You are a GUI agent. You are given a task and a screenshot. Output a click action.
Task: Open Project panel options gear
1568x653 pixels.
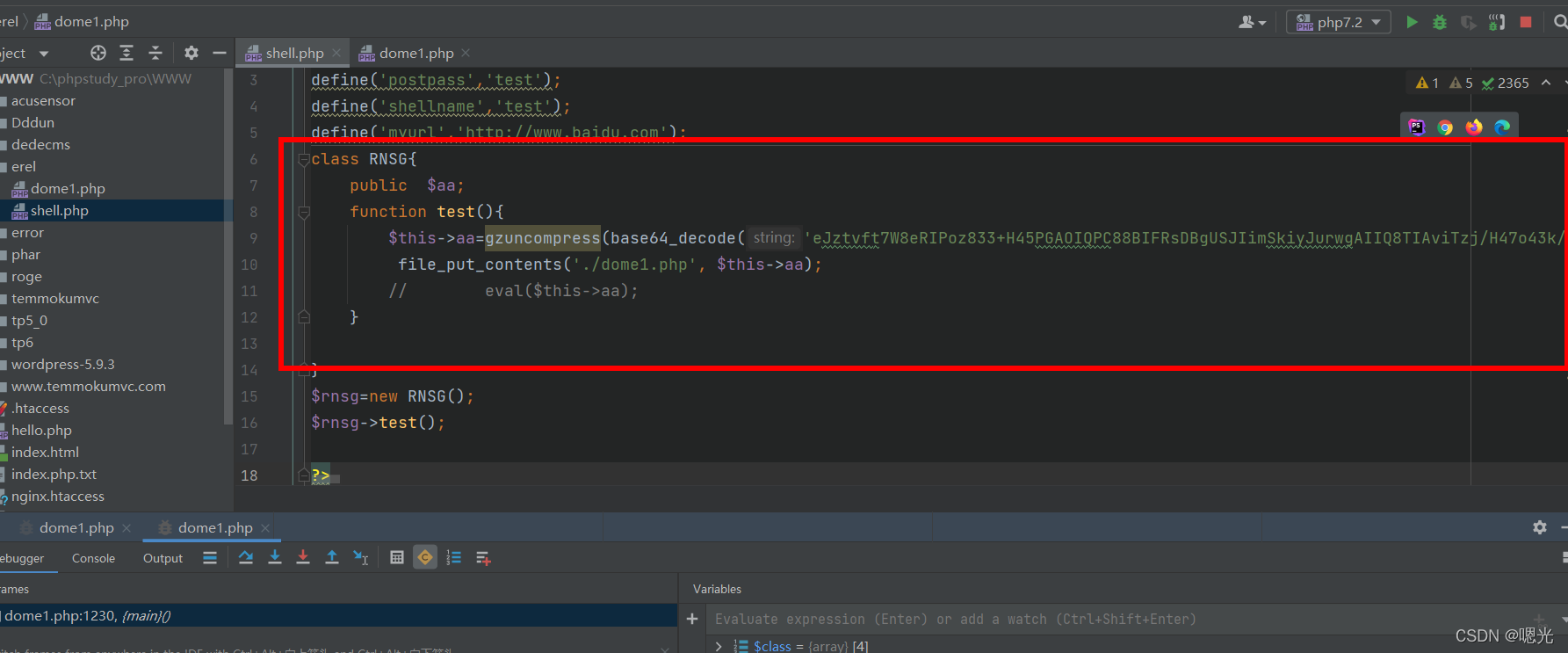(191, 53)
